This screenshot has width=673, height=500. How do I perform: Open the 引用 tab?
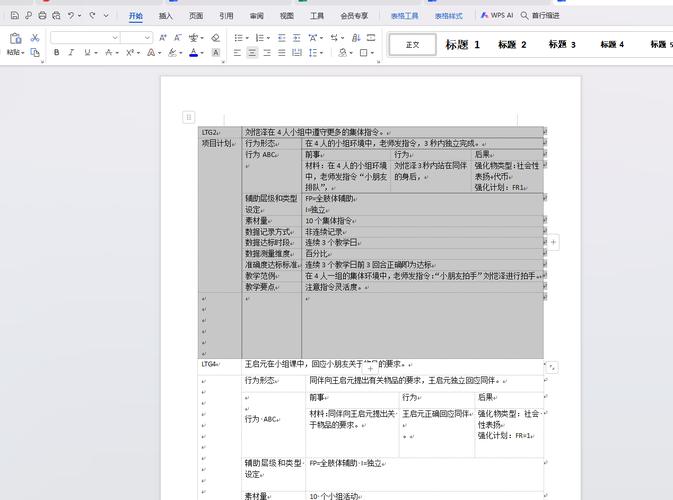pyautogui.click(x=226, y=15)
